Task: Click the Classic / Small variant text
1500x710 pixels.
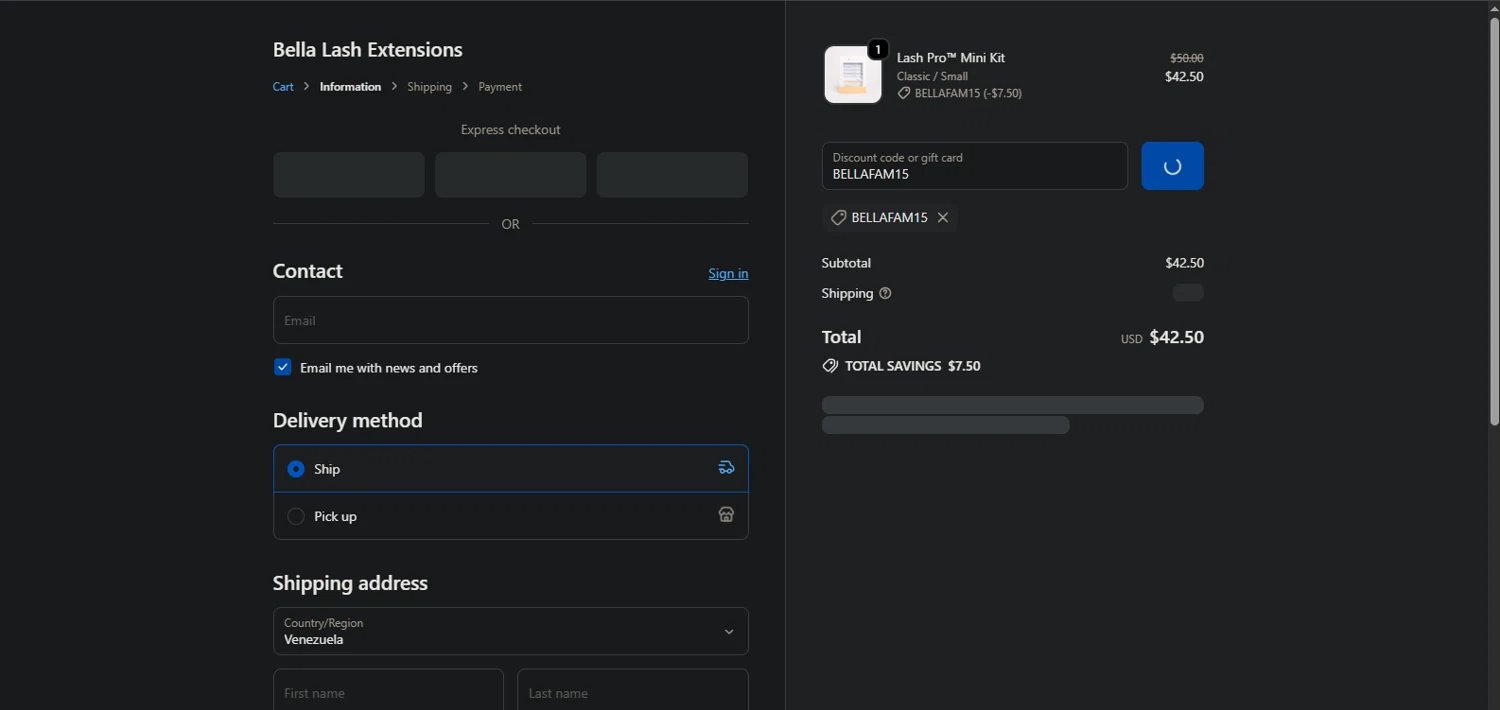Action: [932, 76]
